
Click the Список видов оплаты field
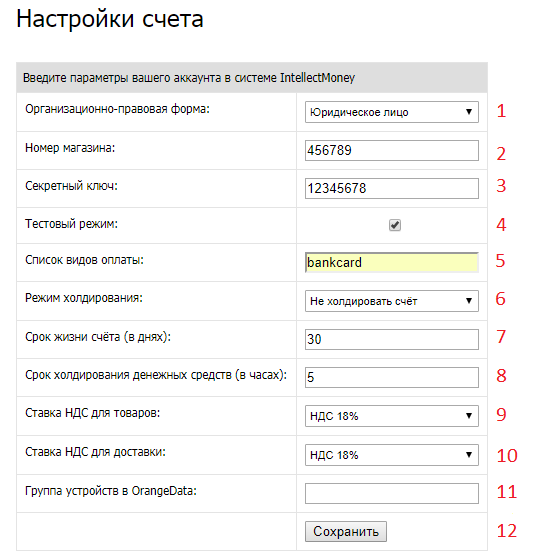pyautogui.click(x=391, y=262)
